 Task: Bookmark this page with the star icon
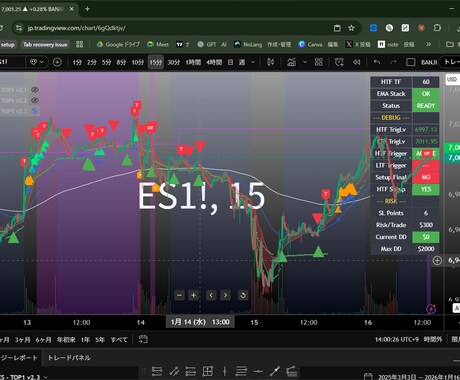tap(351, 28)
